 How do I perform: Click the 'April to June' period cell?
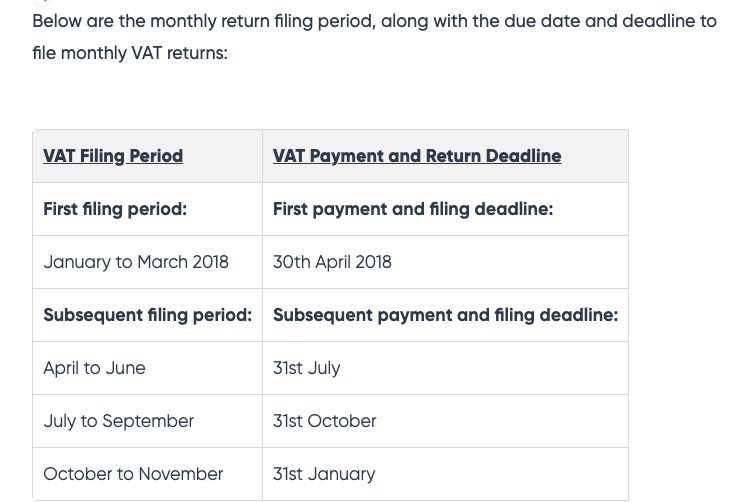(94, 368)
